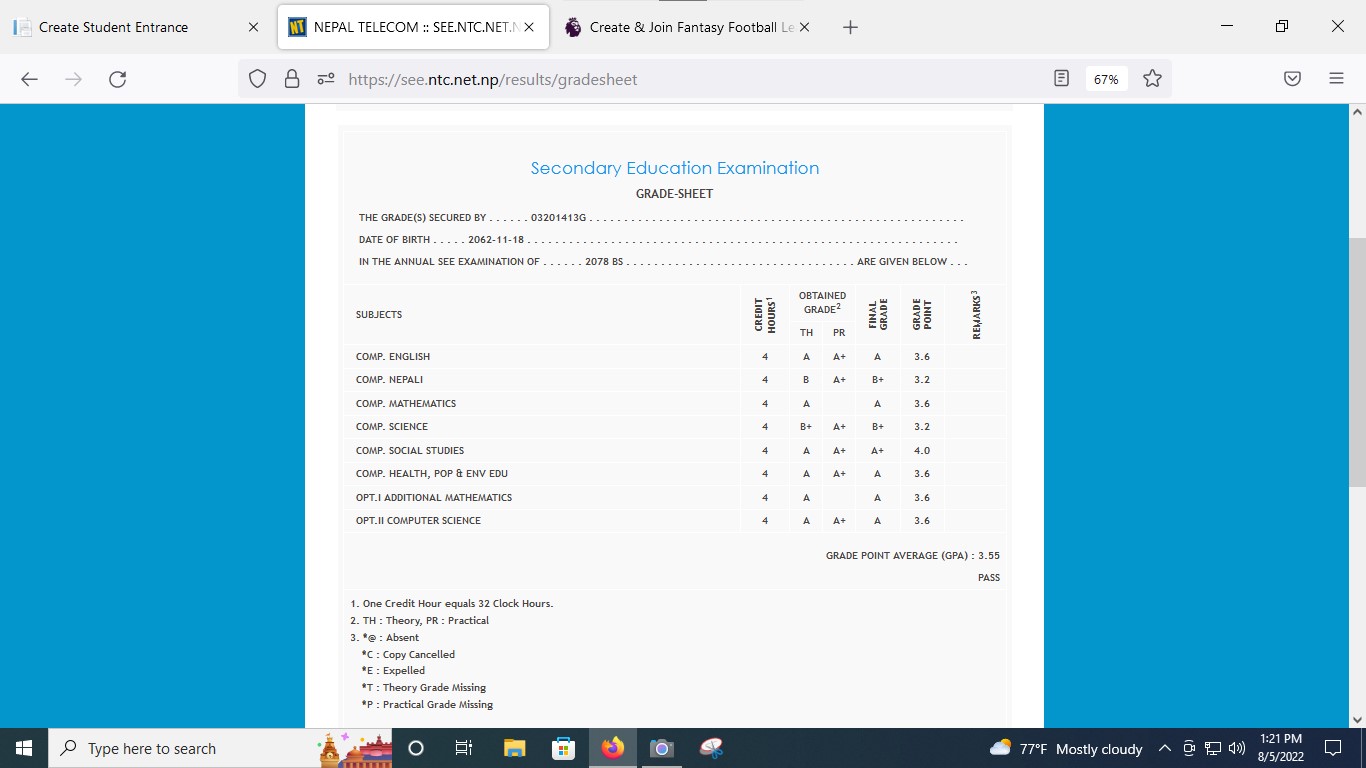
Task: Close the Nepal Telecom tab
Action: point(529,27)
